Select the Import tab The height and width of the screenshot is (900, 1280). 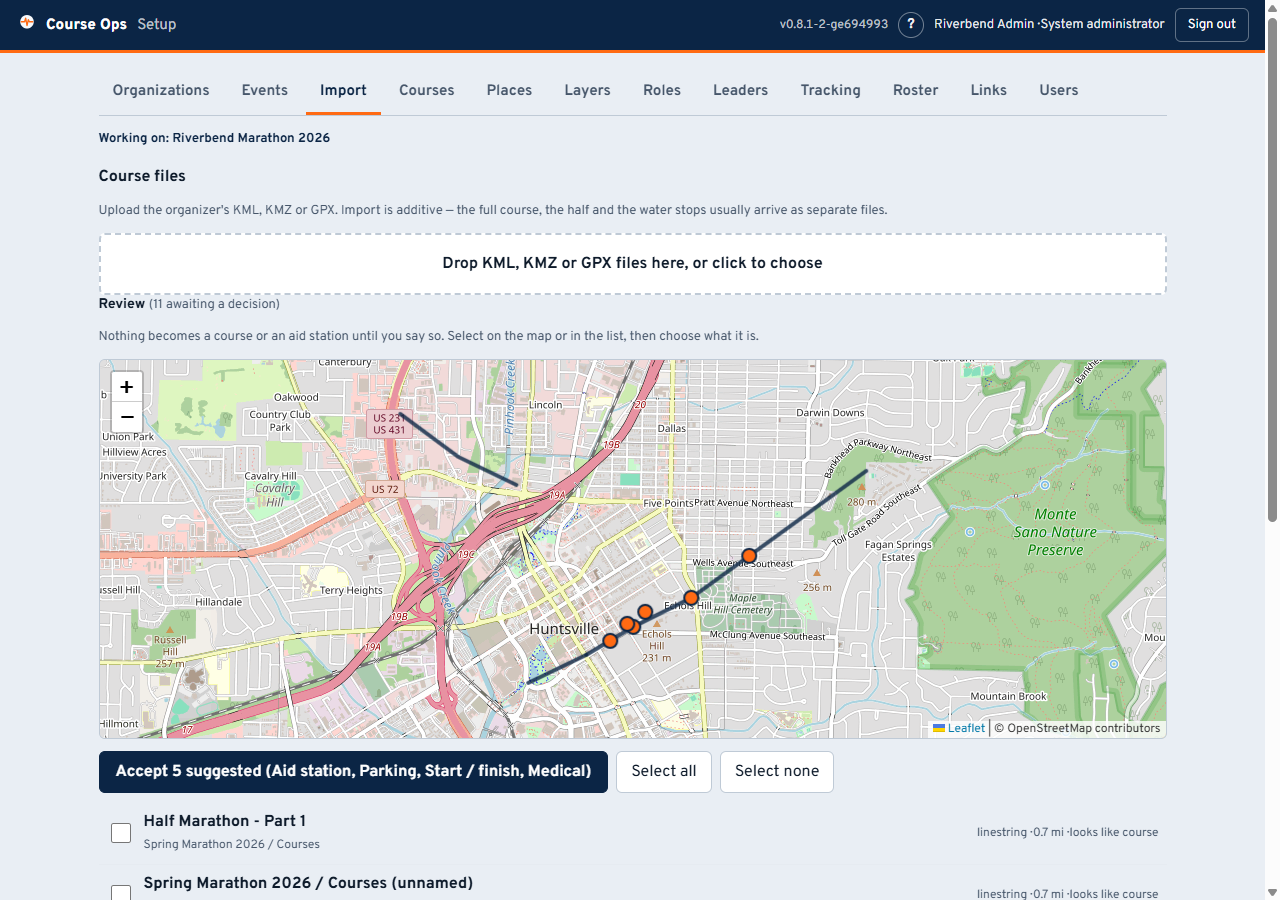343,90
